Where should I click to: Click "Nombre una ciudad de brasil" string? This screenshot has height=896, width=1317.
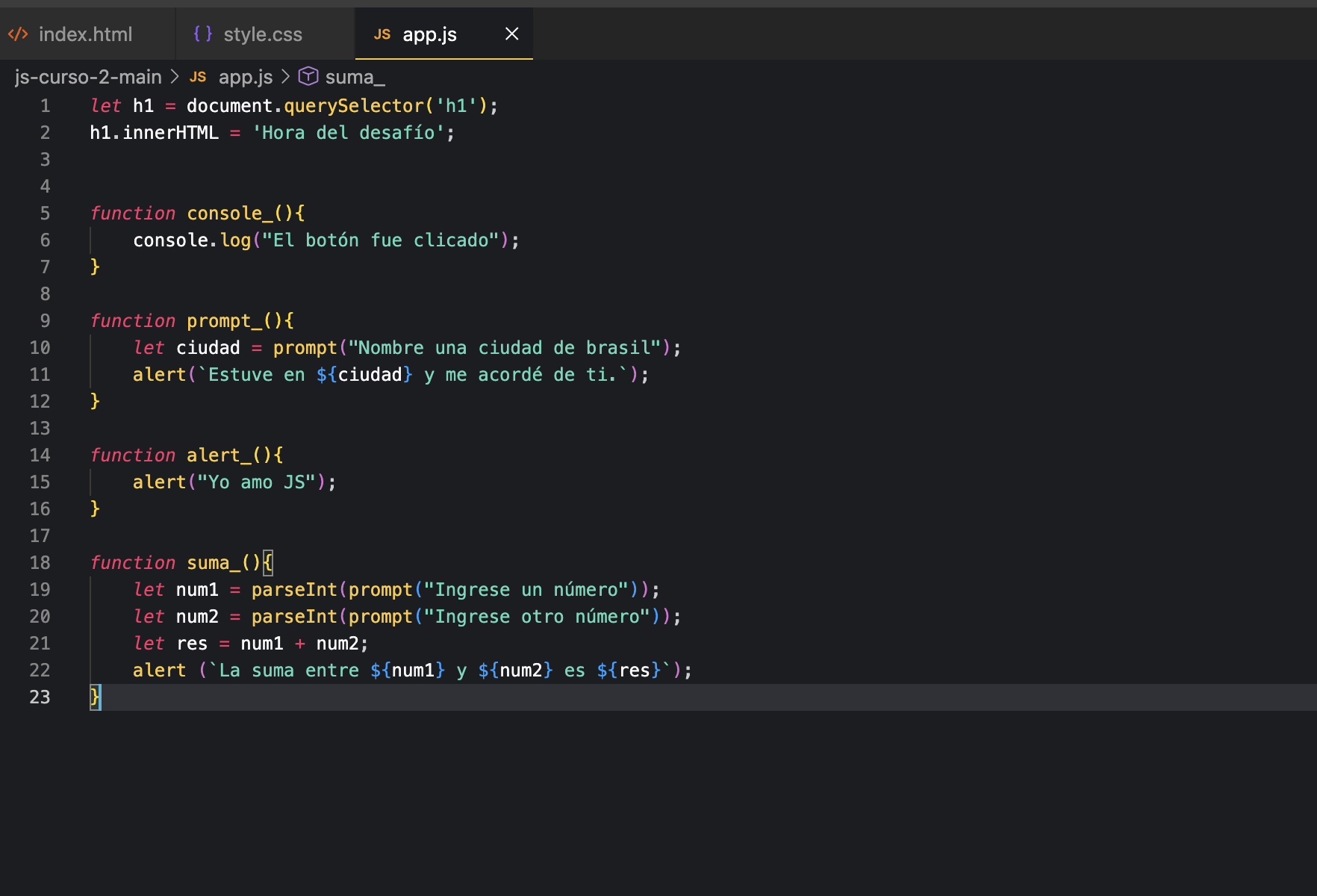tap(505, 348)
